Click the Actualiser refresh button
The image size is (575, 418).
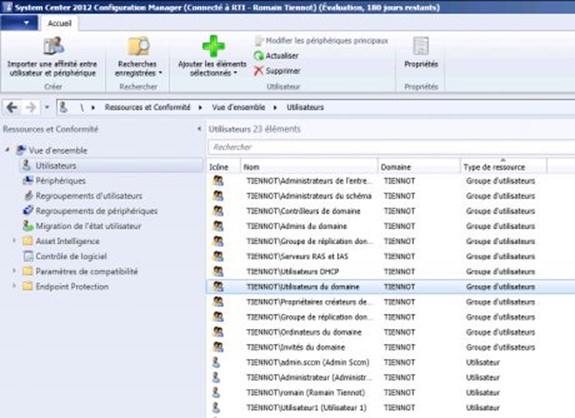coord(276,56)
